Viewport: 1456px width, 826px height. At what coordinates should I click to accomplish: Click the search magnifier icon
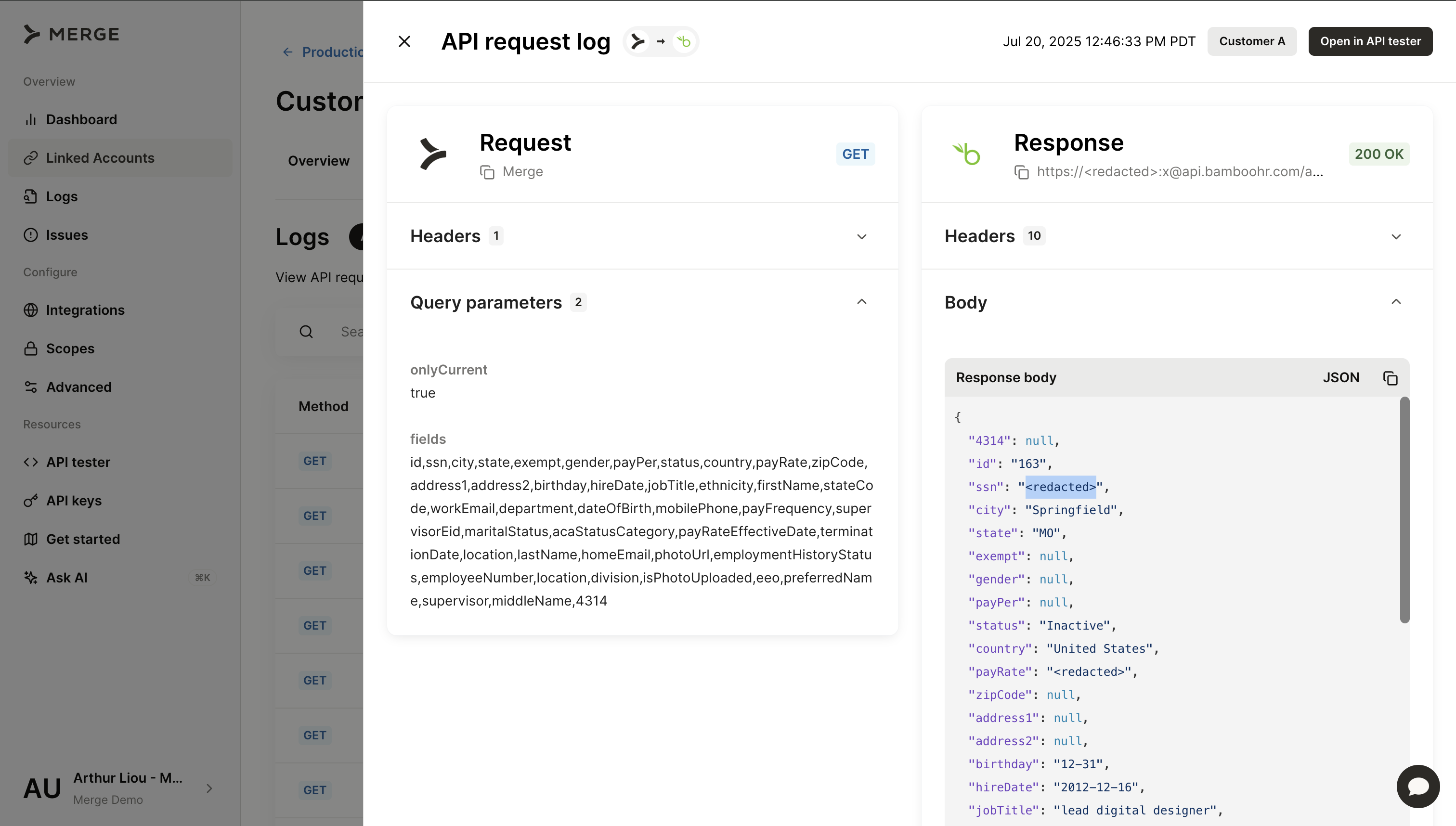[306, 332]
